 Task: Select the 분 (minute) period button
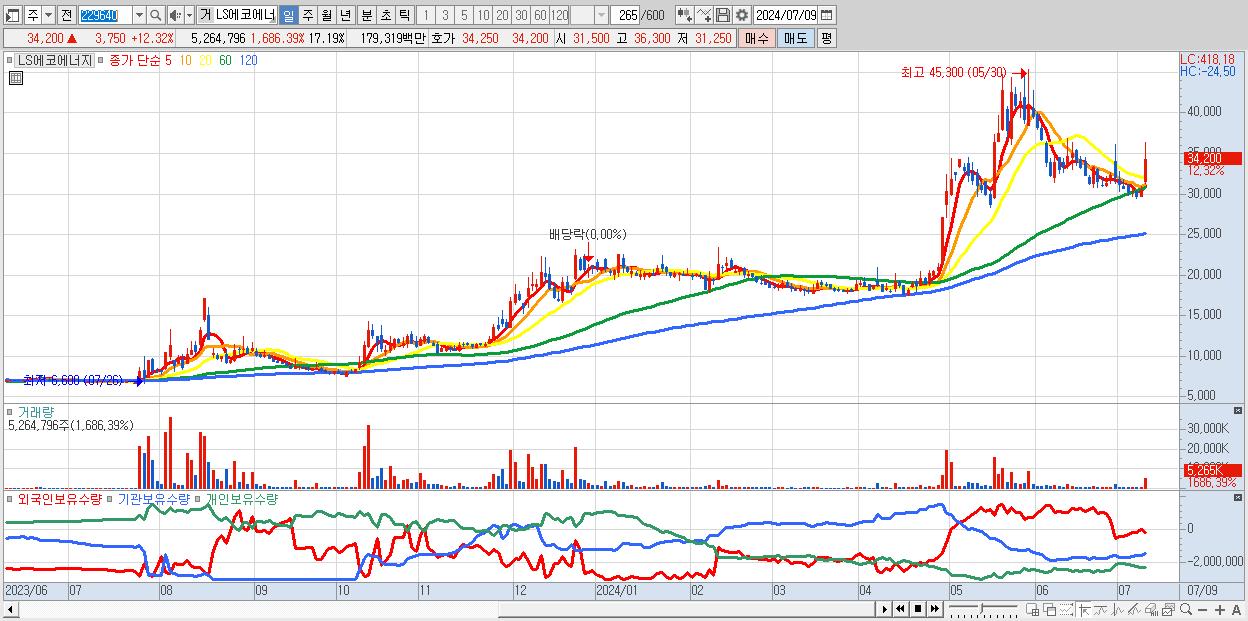[366, 15]
